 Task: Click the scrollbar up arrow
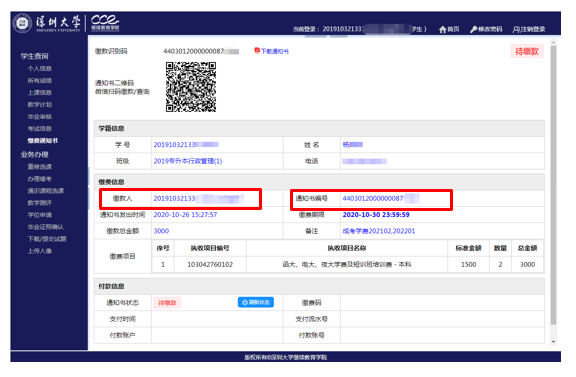[553, 43]
